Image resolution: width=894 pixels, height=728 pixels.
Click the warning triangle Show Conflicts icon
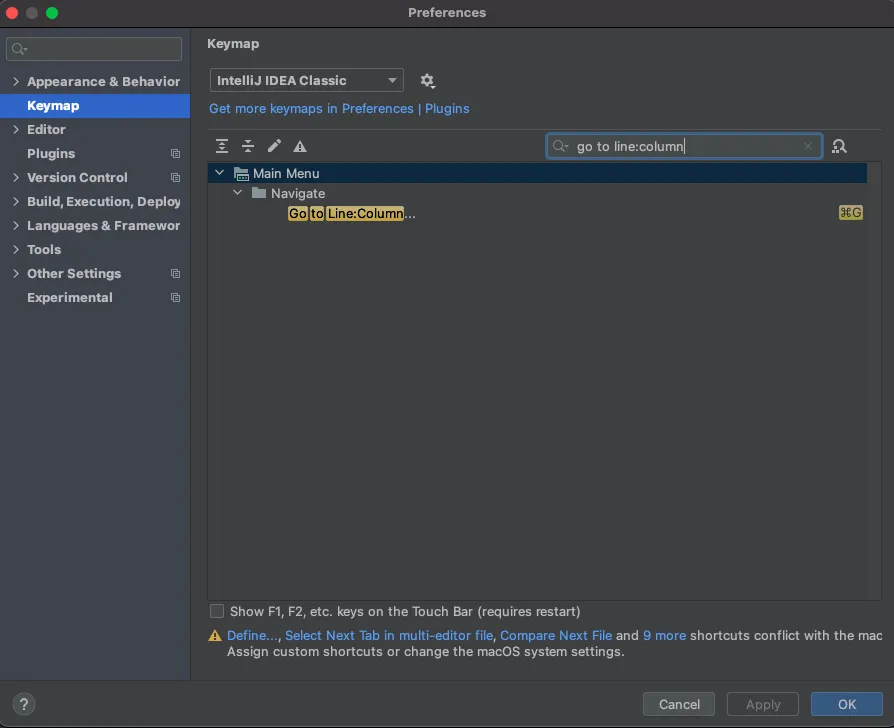coord(300,147)
